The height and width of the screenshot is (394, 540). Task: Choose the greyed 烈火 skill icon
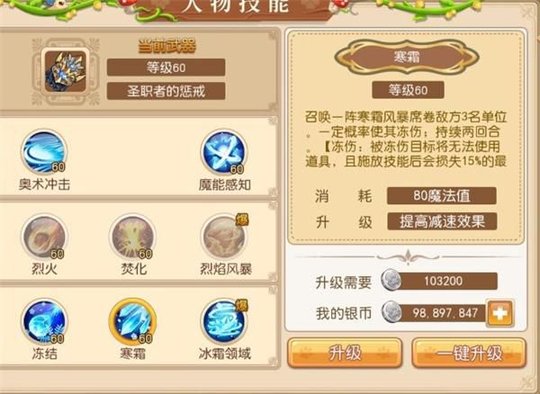click(44, 237)
